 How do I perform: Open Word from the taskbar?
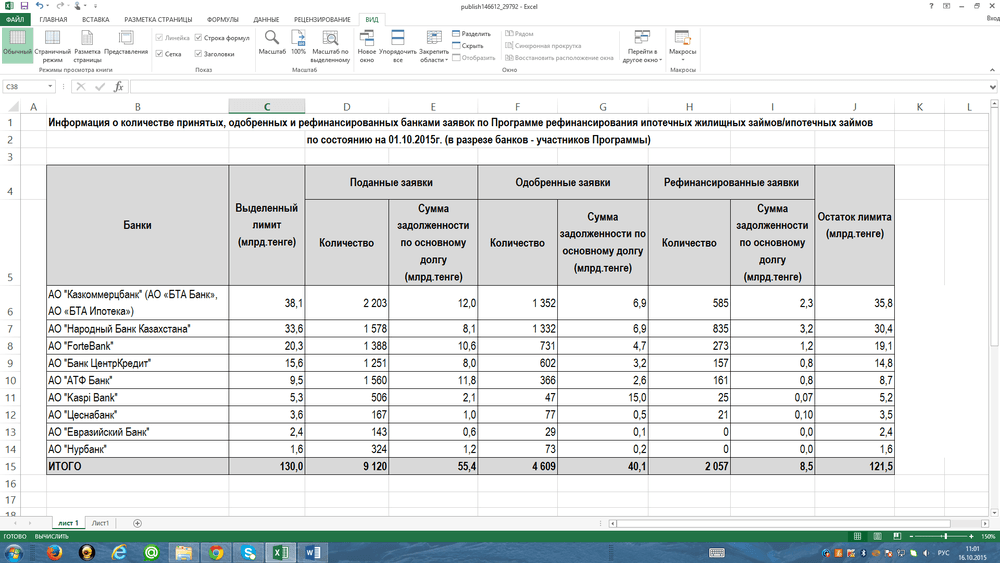coord(313,552)
